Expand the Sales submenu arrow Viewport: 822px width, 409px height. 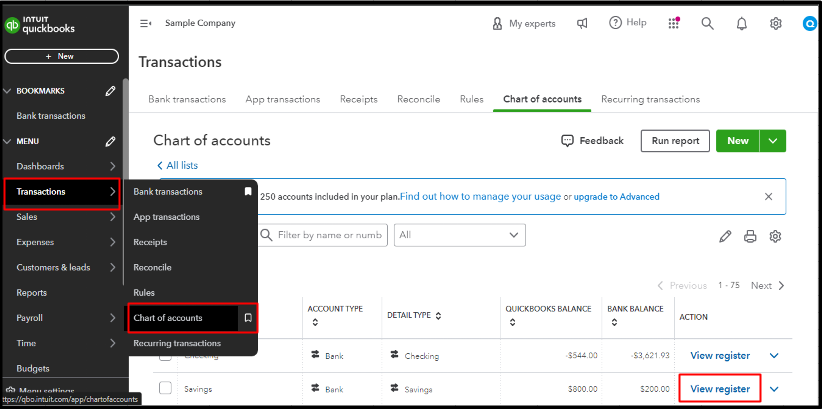[x=113, y=217]
